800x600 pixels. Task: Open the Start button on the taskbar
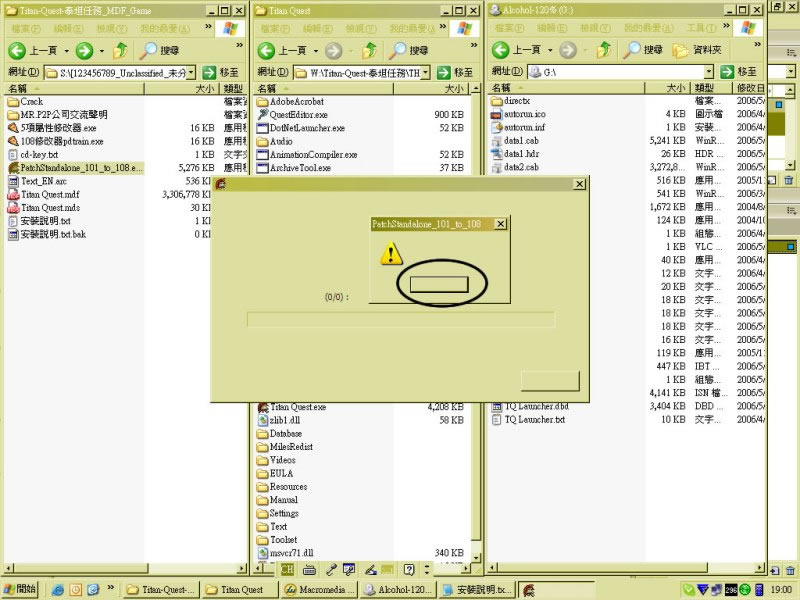pos(20,589)
